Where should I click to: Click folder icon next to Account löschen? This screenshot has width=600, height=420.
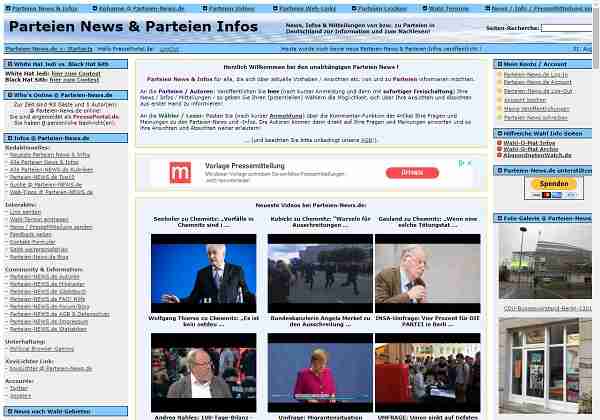tap(499, 100)
